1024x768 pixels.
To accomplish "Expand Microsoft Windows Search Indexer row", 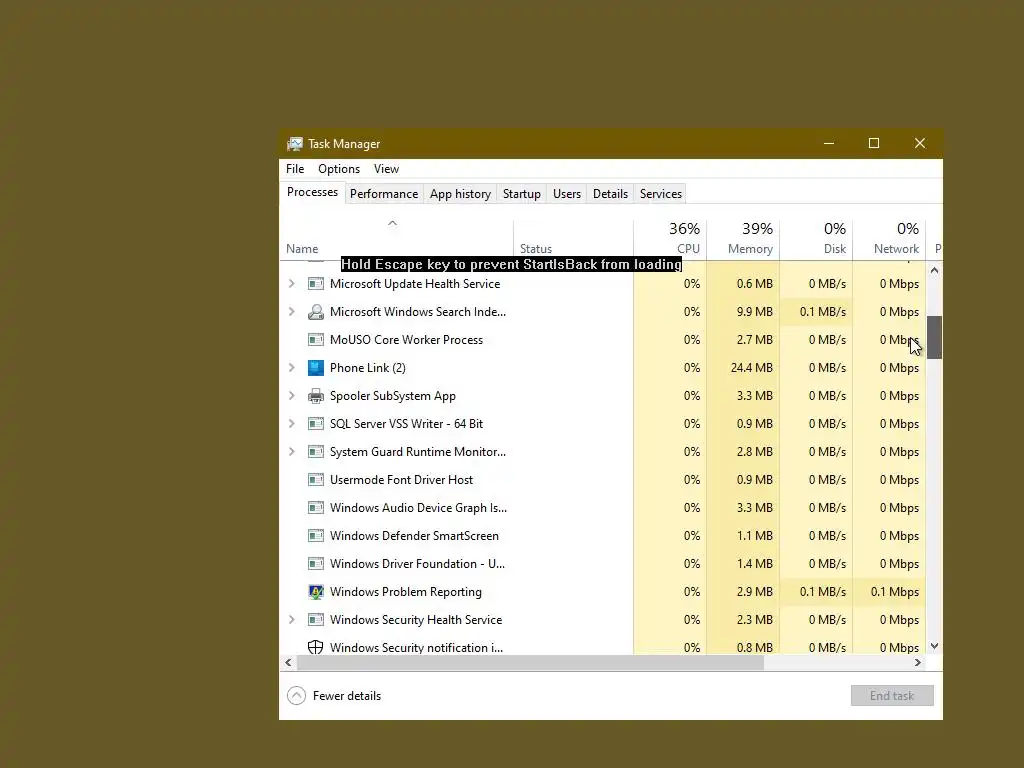I will 291,312.
